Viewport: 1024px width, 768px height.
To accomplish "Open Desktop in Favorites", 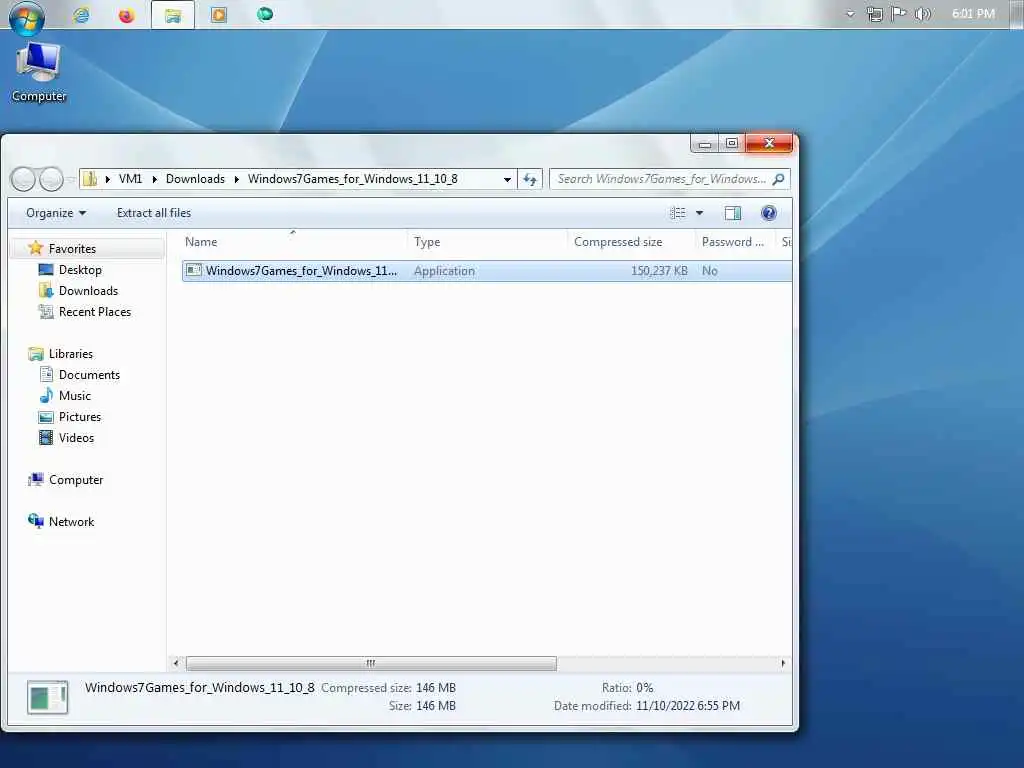I will 80,270.
